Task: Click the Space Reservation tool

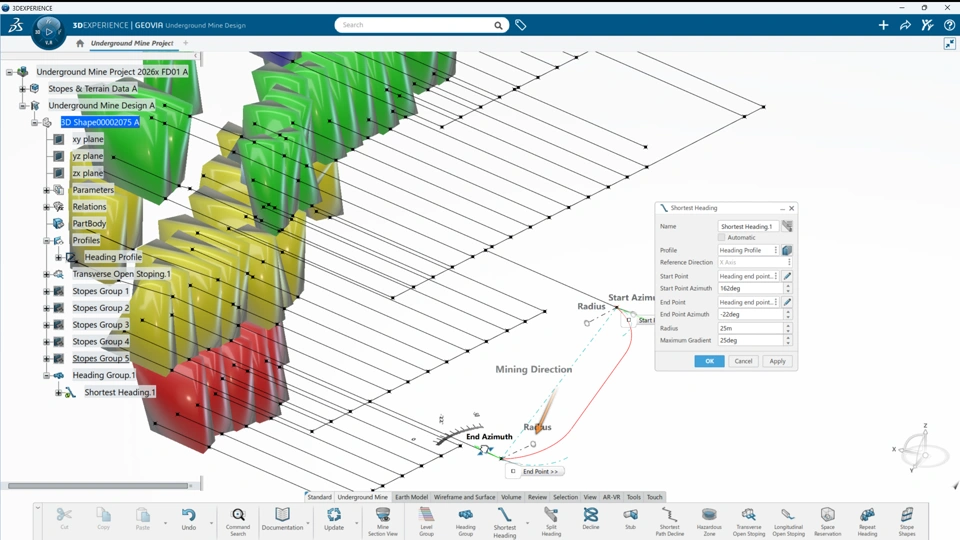Action: [827, 521]
